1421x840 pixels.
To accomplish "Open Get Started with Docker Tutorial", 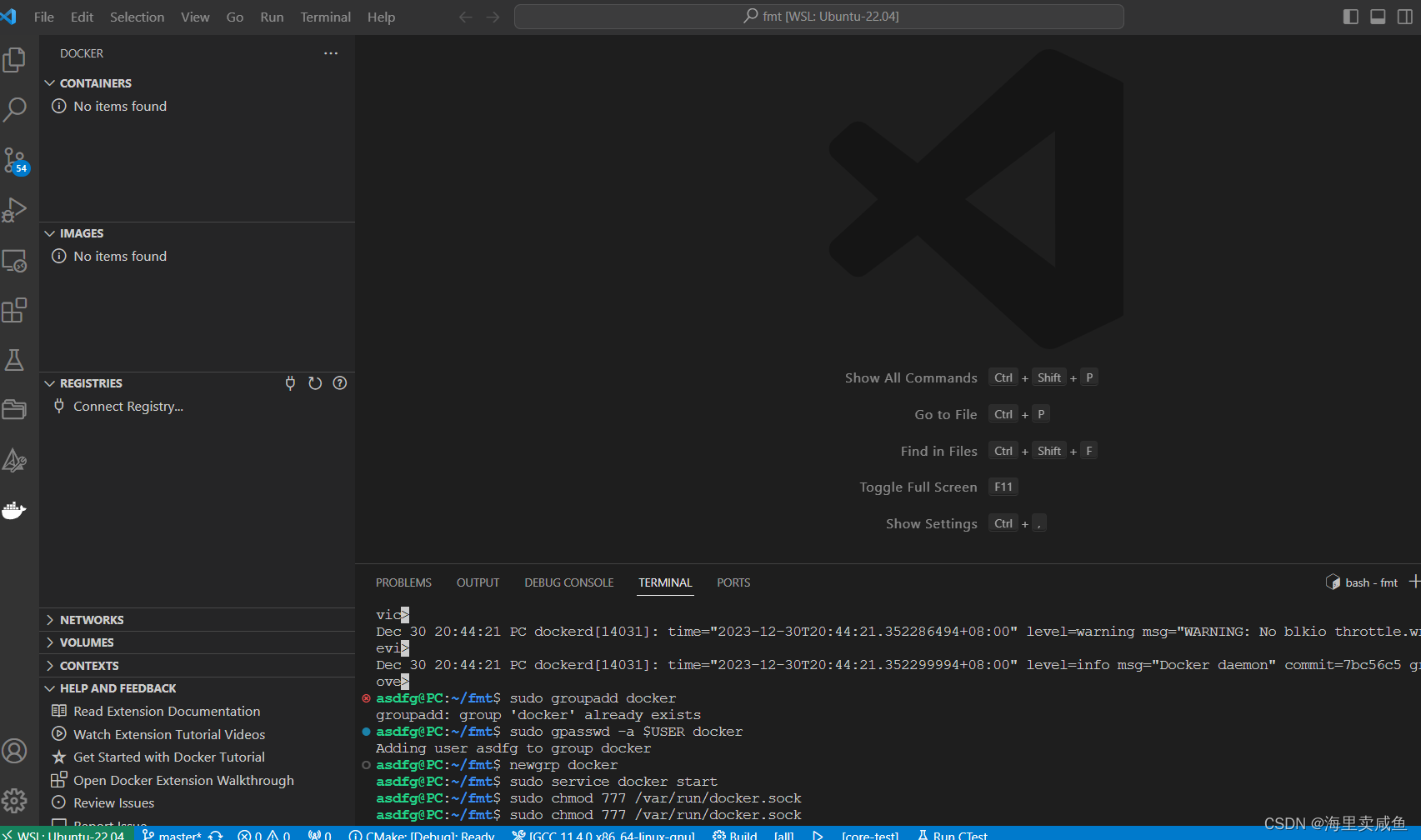I will (x=170, y=757).
